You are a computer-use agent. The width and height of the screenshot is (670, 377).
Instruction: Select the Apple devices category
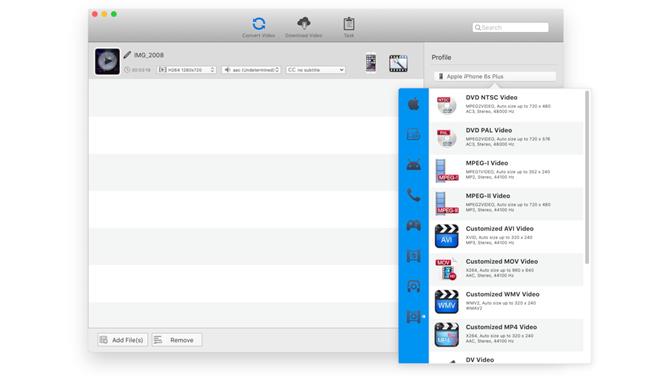click(x=413, y=104)
